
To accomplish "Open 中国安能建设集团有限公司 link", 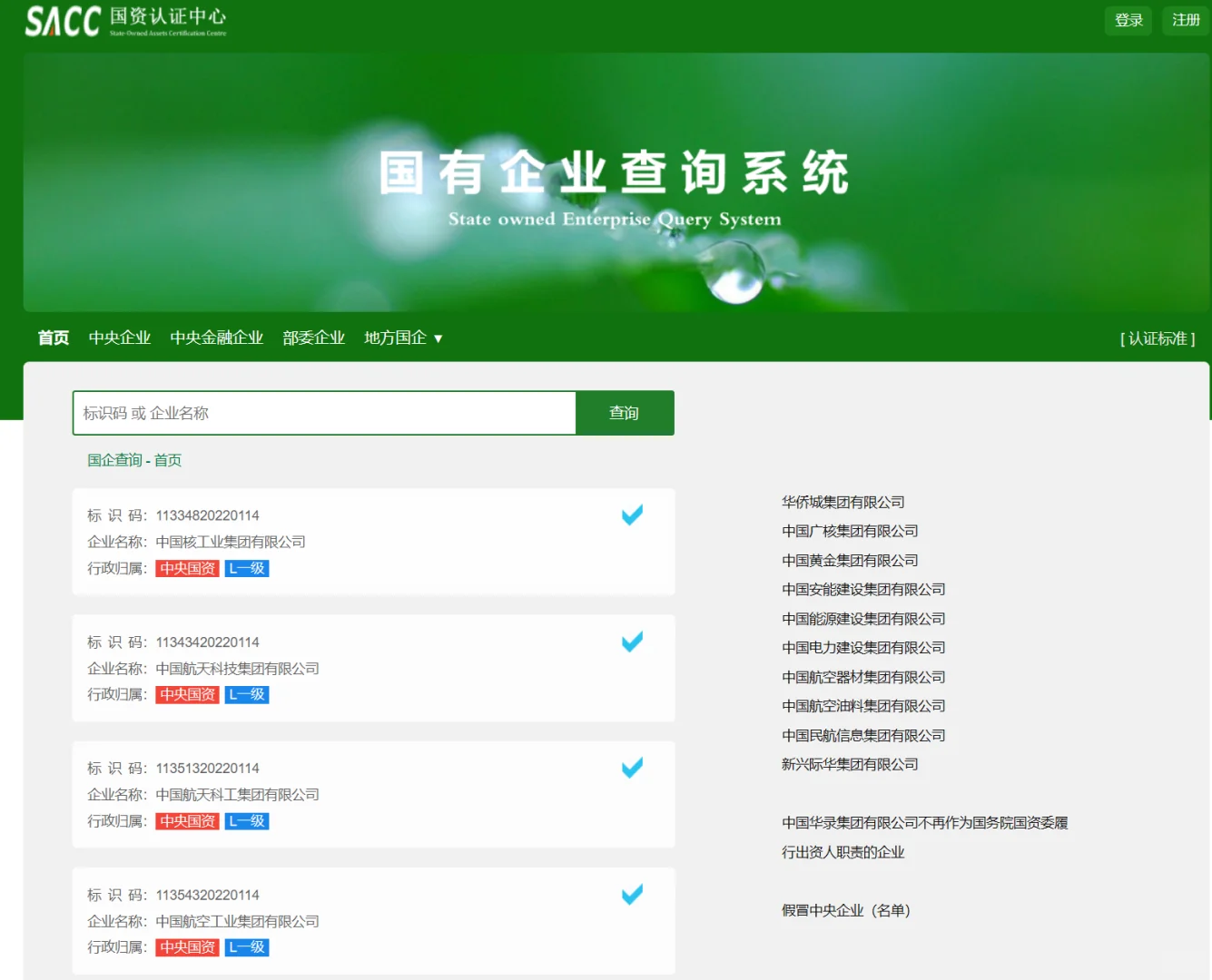I will pos(863,589).
